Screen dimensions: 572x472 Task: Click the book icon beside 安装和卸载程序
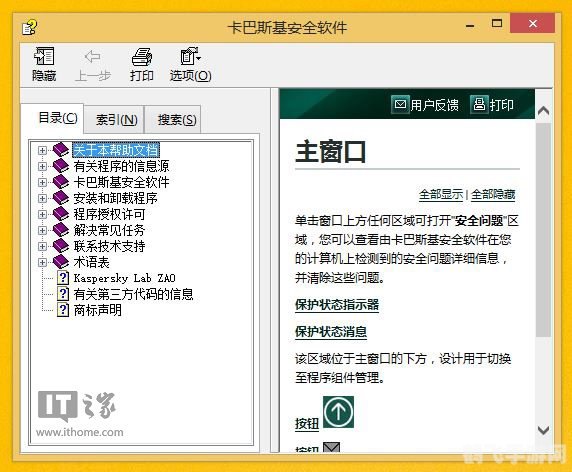pyautogui.click(x=61, y=198)
